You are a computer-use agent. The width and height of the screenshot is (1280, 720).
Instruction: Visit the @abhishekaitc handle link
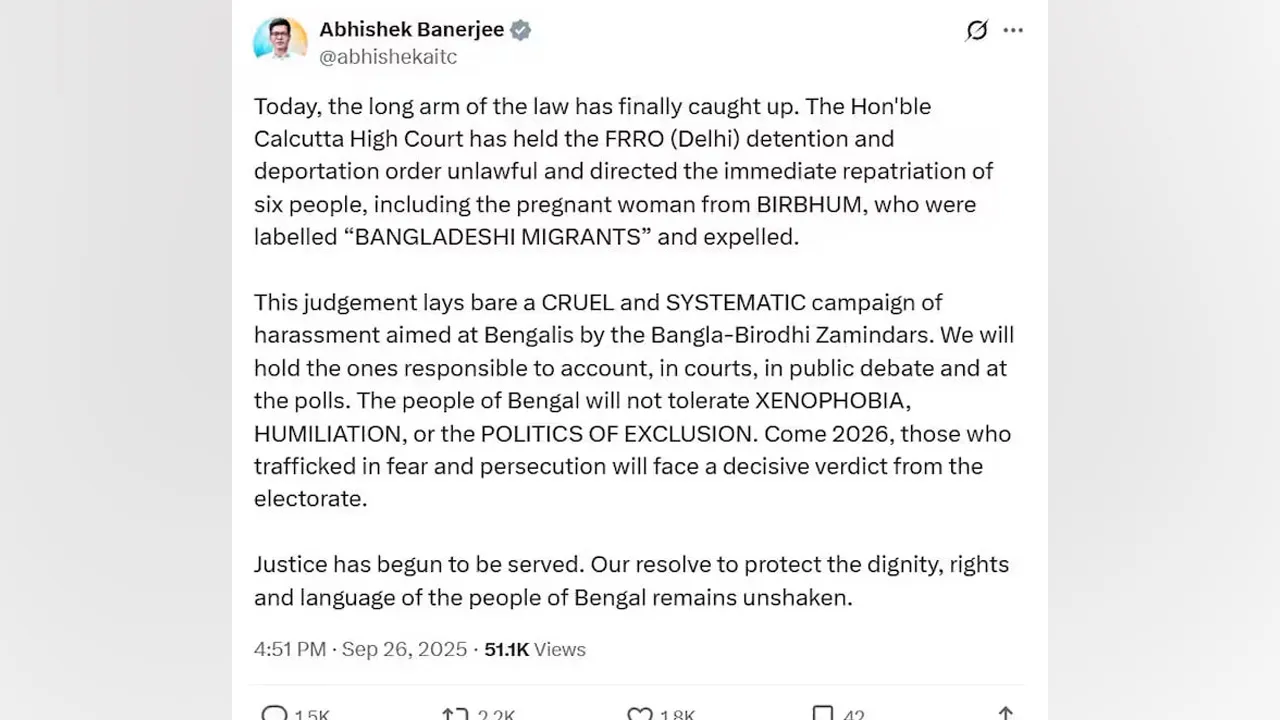(388, 57)
